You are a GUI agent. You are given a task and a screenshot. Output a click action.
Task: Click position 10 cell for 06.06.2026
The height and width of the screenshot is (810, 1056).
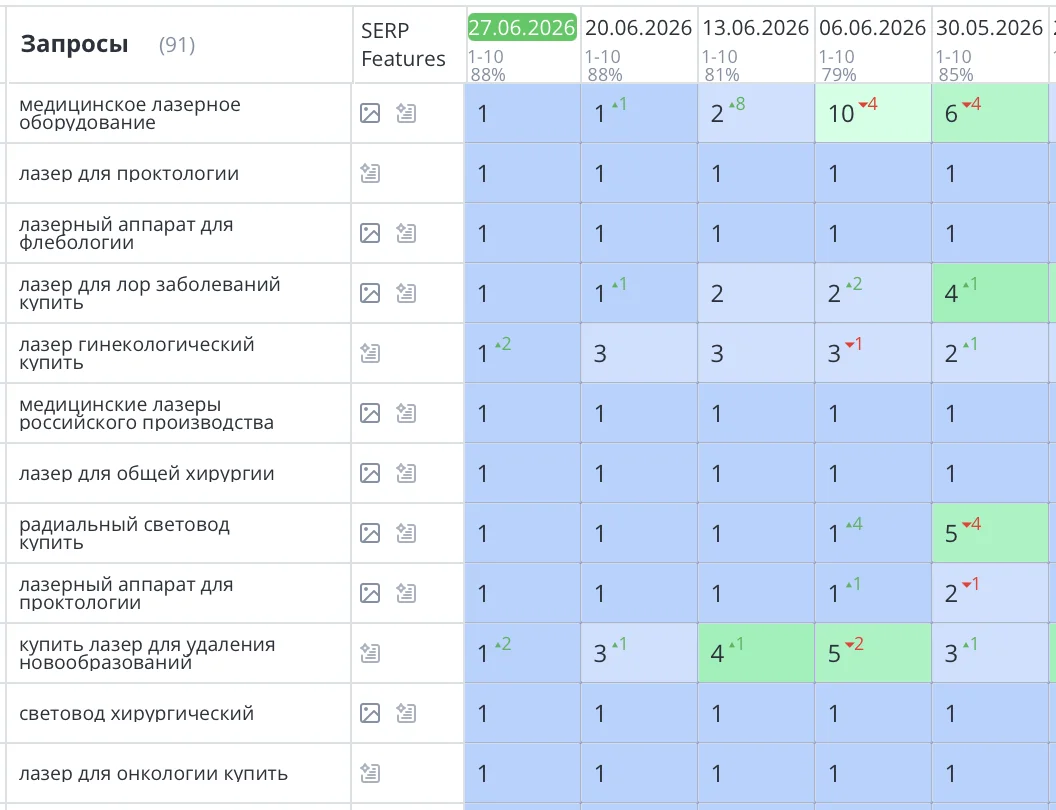point(873,113)
